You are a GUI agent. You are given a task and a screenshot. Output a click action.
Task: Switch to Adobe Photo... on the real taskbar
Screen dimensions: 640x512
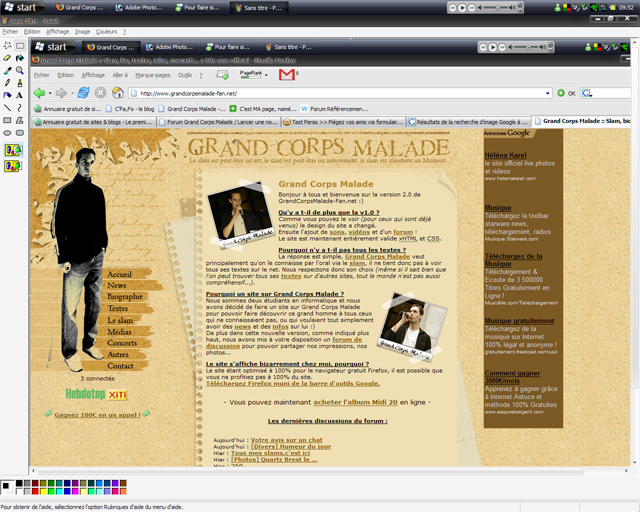pyautogui.click(x=139, y=7)
